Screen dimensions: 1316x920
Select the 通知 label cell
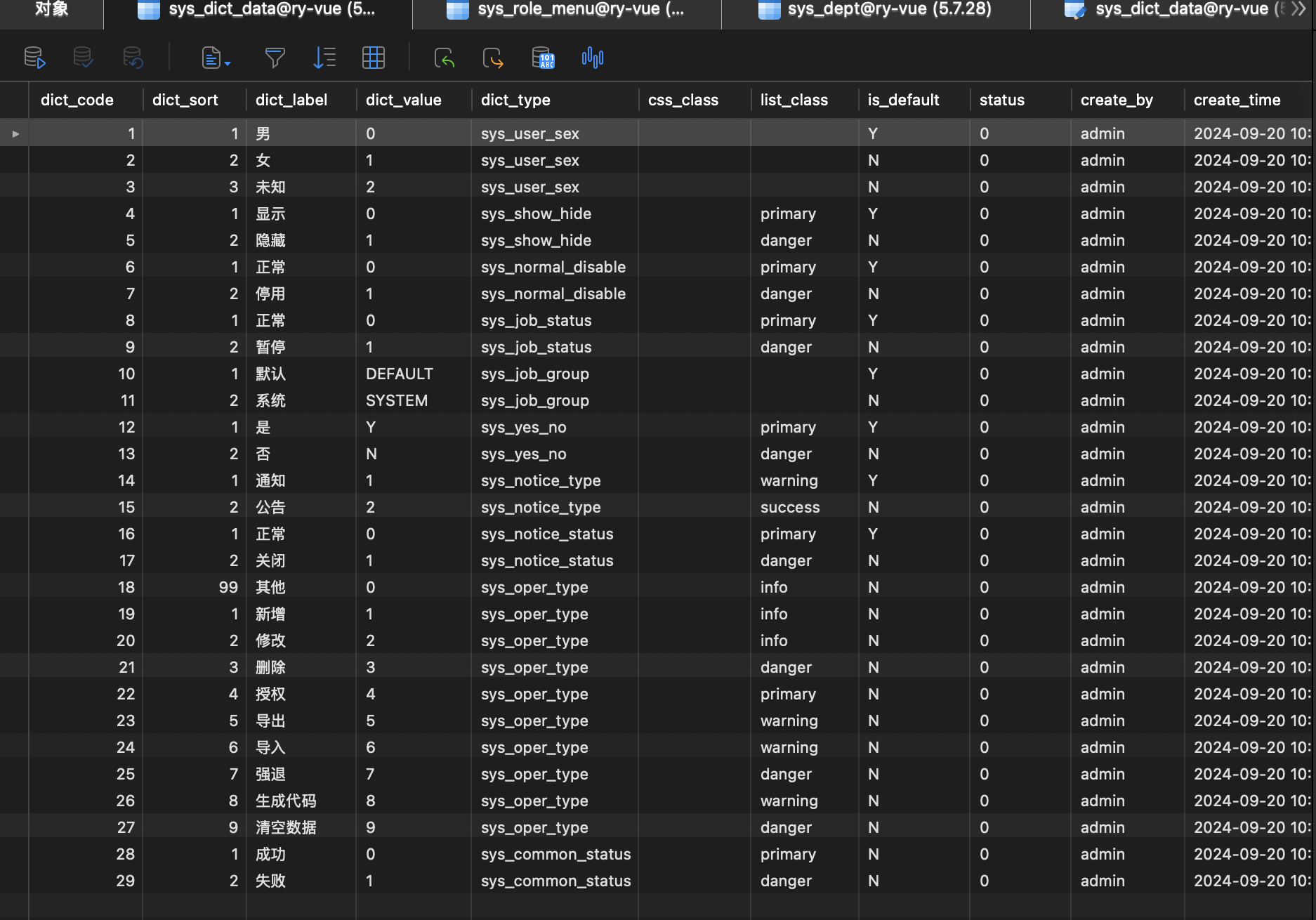click(301, 480)
